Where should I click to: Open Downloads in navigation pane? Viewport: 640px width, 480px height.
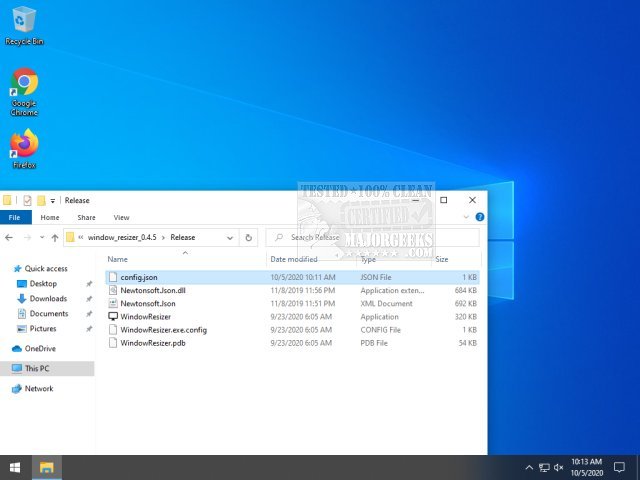pos(48,299)
